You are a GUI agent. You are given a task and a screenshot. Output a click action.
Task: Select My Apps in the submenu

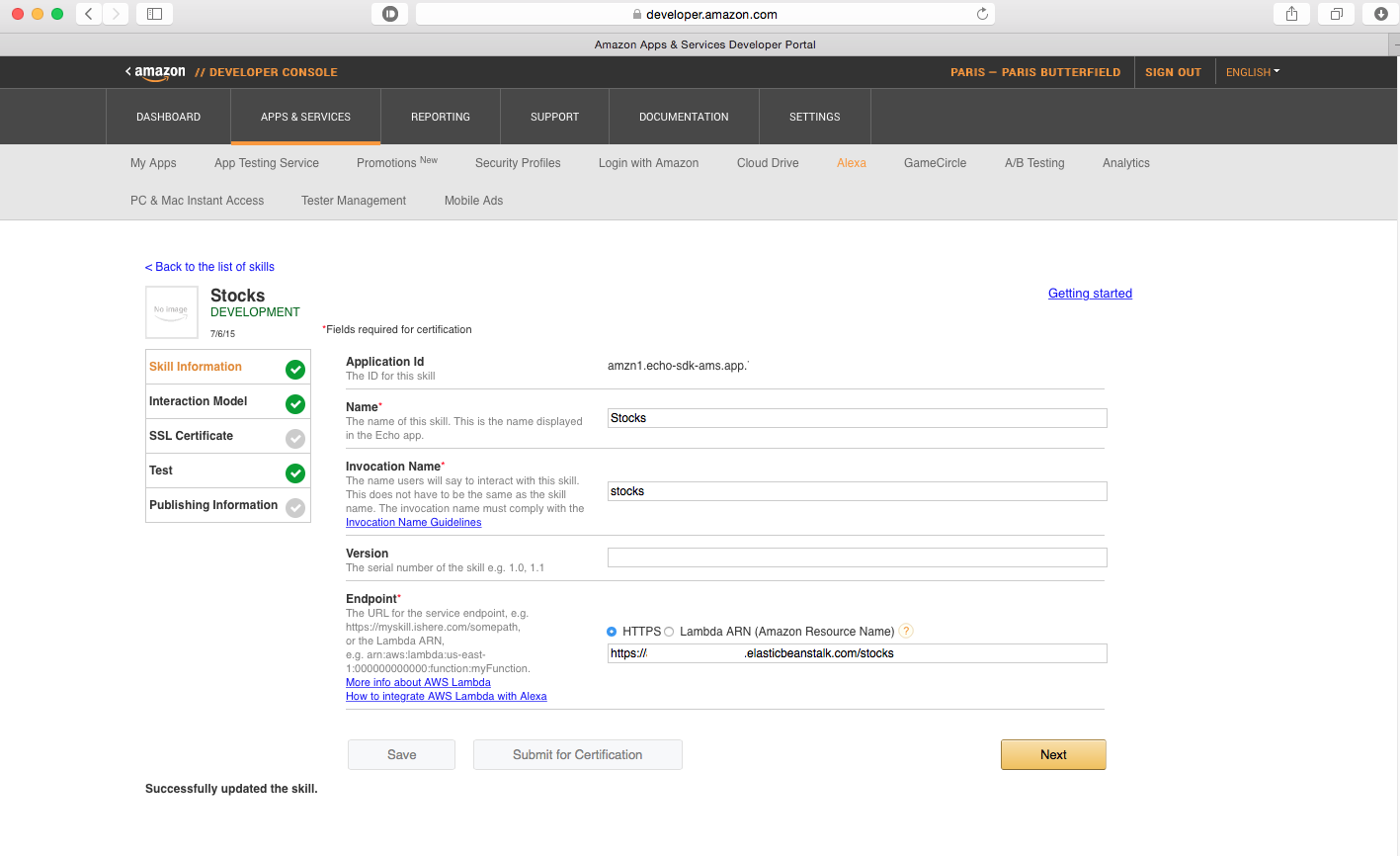pos(153,163)
